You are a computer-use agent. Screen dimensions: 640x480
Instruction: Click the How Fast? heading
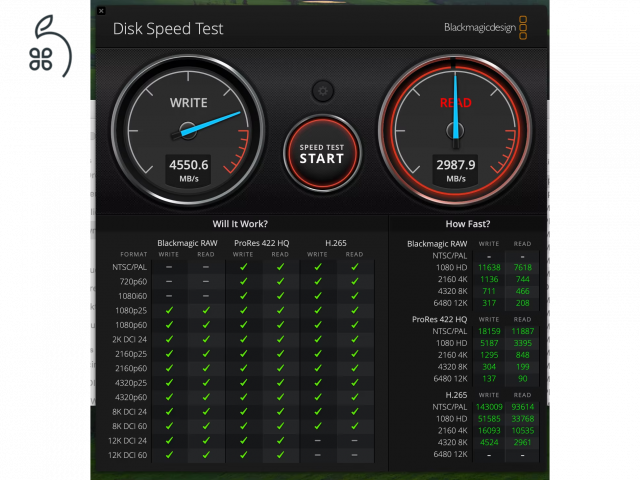point(468,224)
